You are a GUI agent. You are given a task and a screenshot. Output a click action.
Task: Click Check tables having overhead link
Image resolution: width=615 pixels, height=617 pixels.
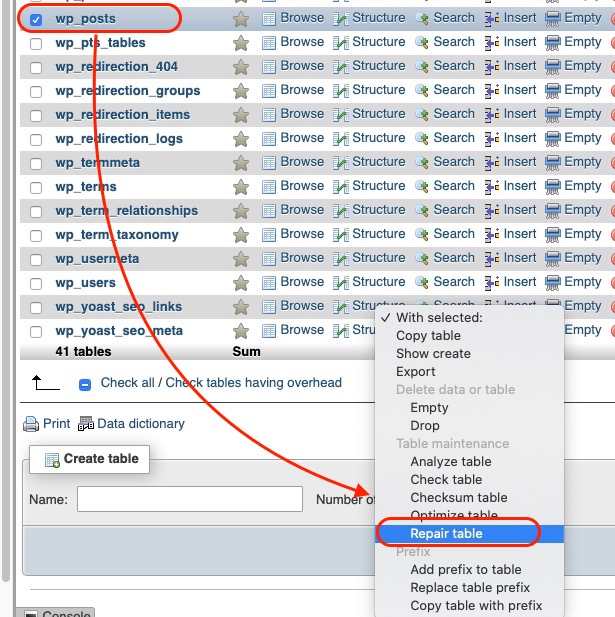pos(253,383)
